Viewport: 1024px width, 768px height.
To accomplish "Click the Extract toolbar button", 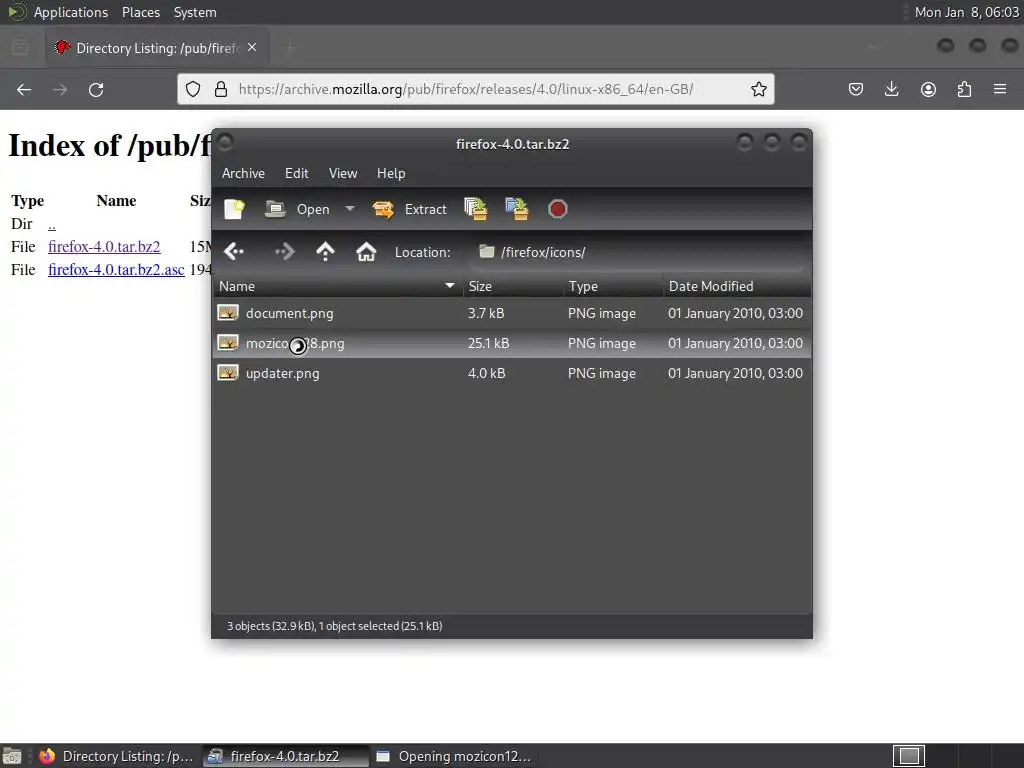I will pyautogui.click(x=409, y=209).
